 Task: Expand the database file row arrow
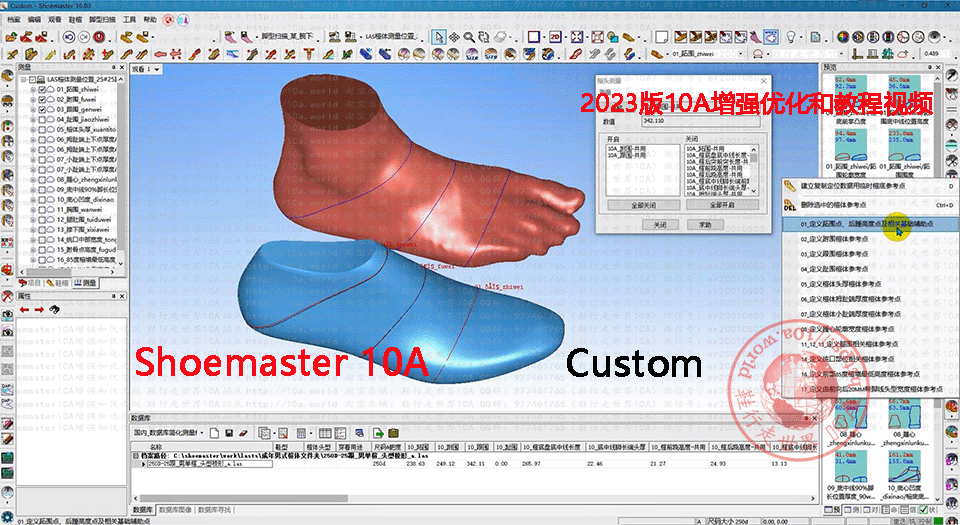point(144,464)
